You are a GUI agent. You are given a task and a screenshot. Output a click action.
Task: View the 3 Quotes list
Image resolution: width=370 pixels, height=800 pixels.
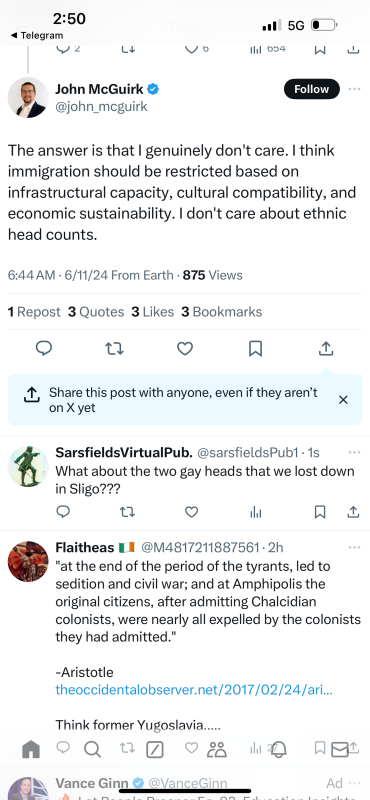pyautogui.click(x=96, y=312)
